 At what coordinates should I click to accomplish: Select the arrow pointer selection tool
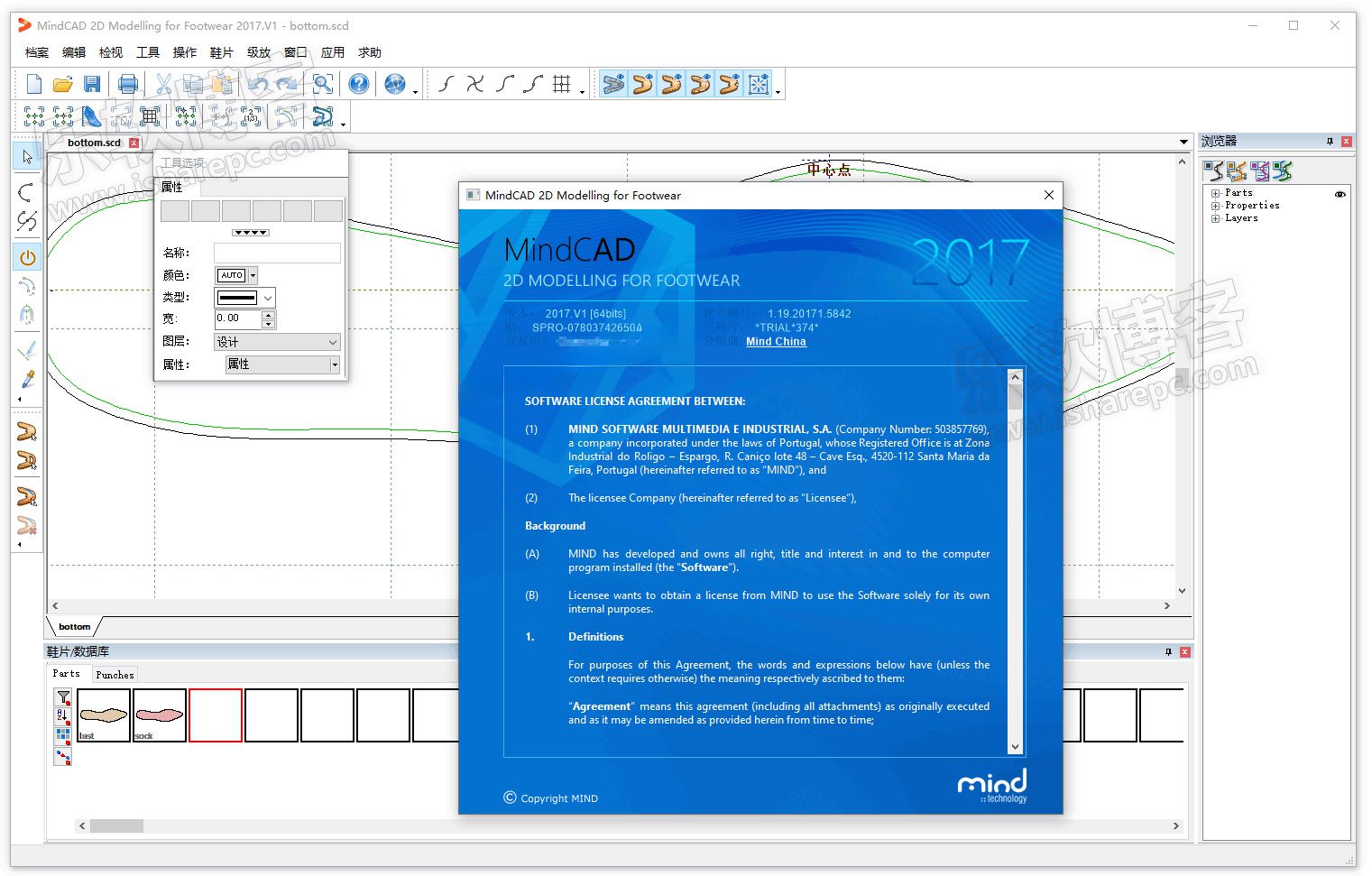(27, 157)
